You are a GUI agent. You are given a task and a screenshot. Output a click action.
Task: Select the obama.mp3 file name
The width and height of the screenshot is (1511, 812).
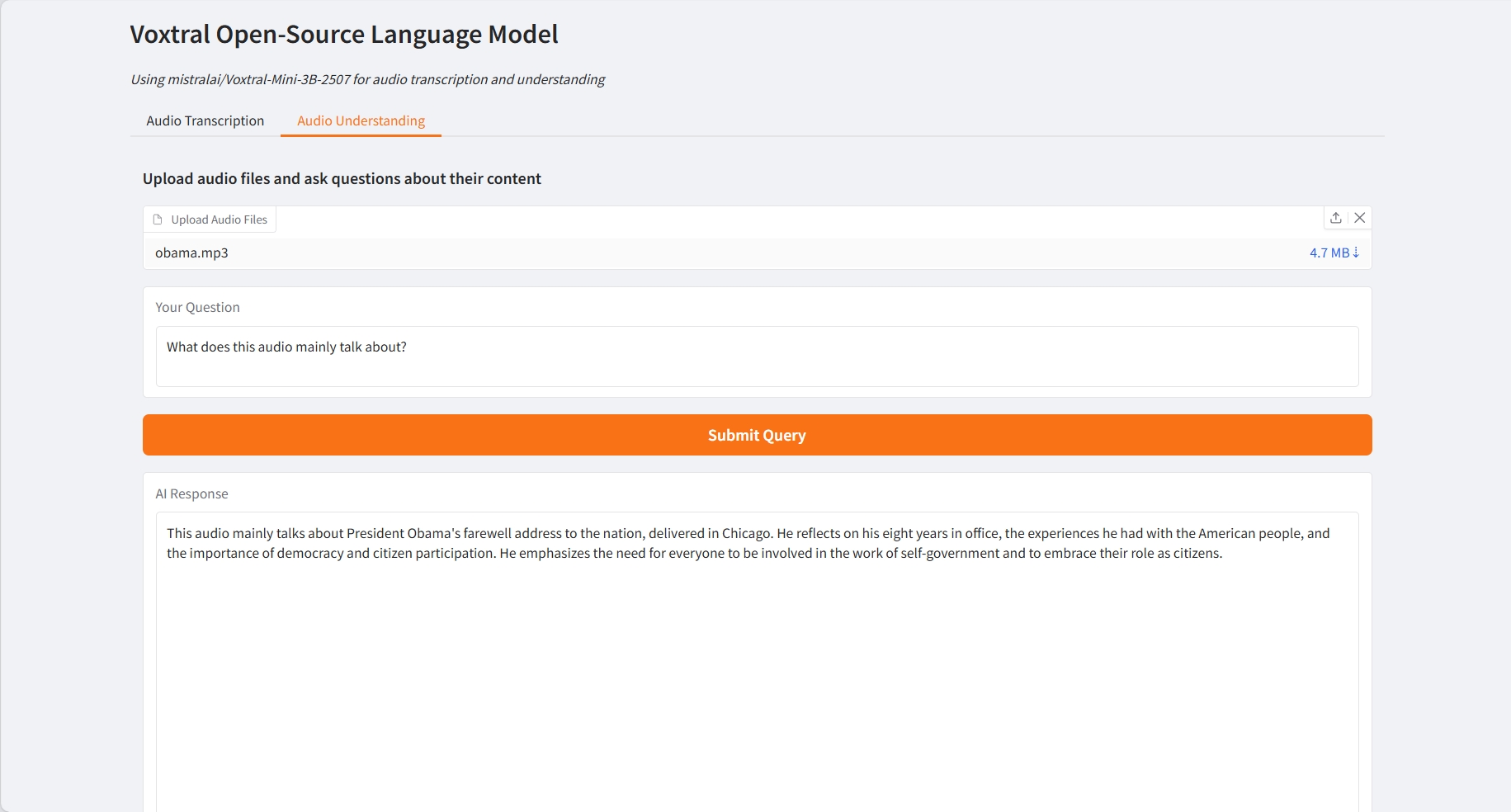(x=191, y=253)
